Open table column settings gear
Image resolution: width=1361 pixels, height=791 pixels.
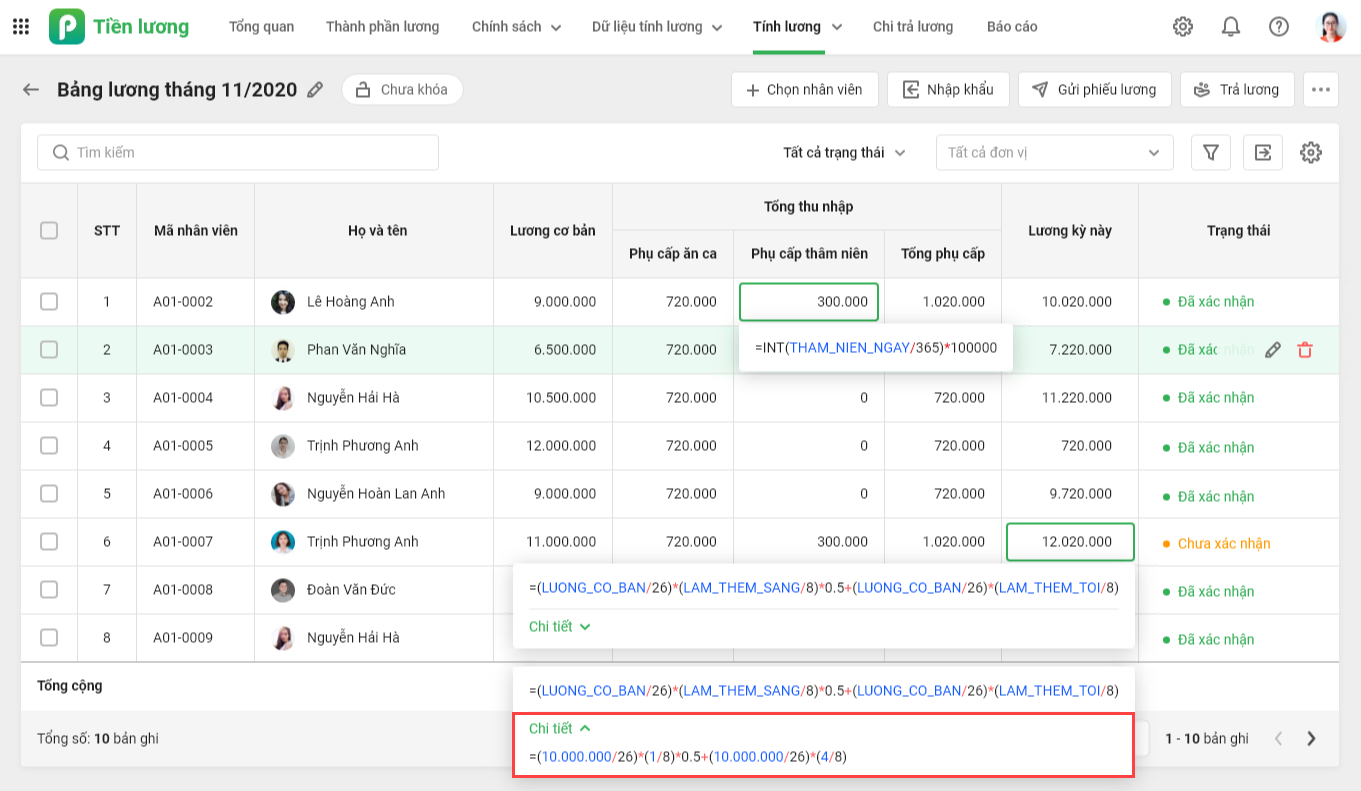point(1311,152)
